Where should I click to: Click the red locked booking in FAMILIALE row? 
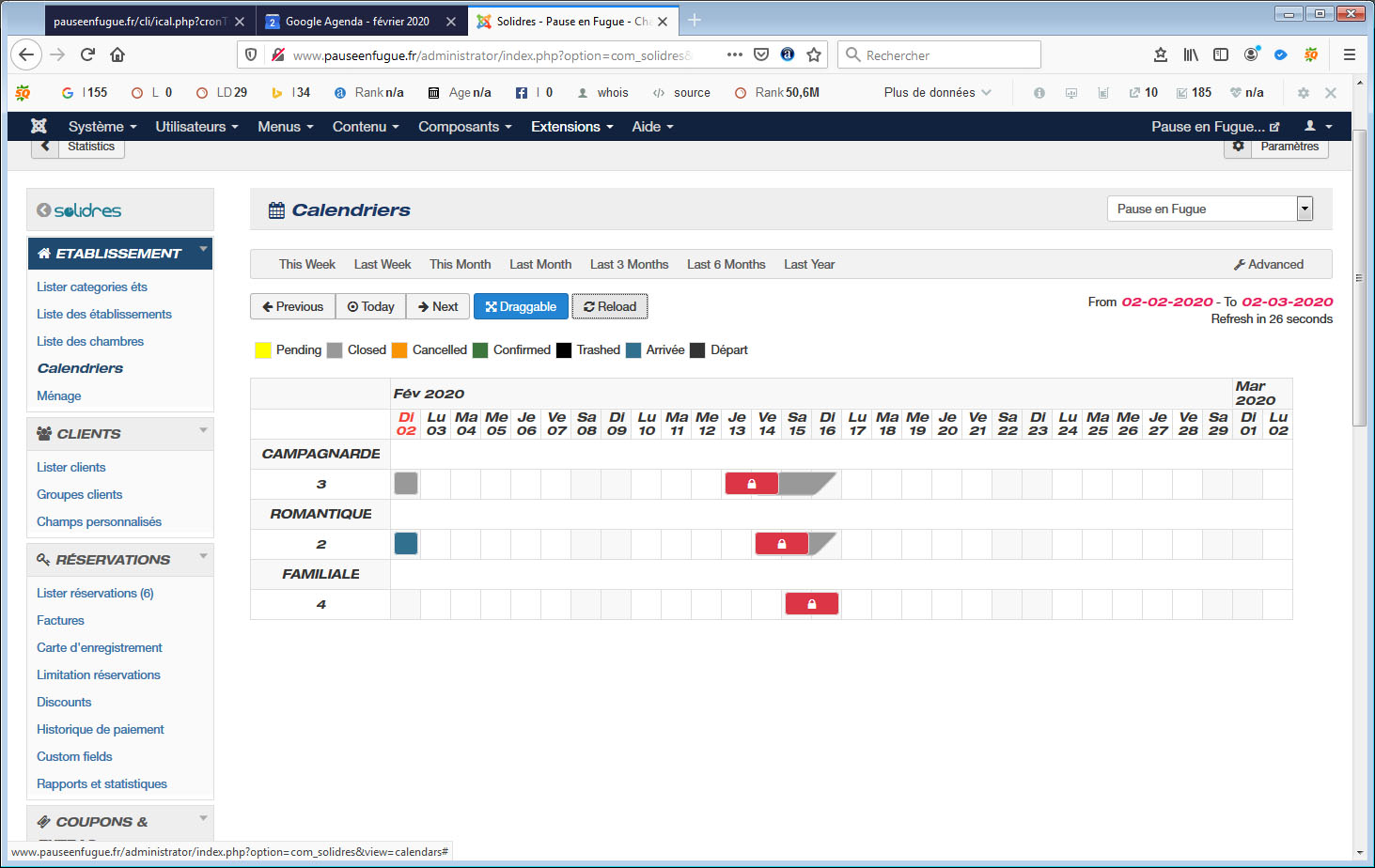click(x=811, y=604)
